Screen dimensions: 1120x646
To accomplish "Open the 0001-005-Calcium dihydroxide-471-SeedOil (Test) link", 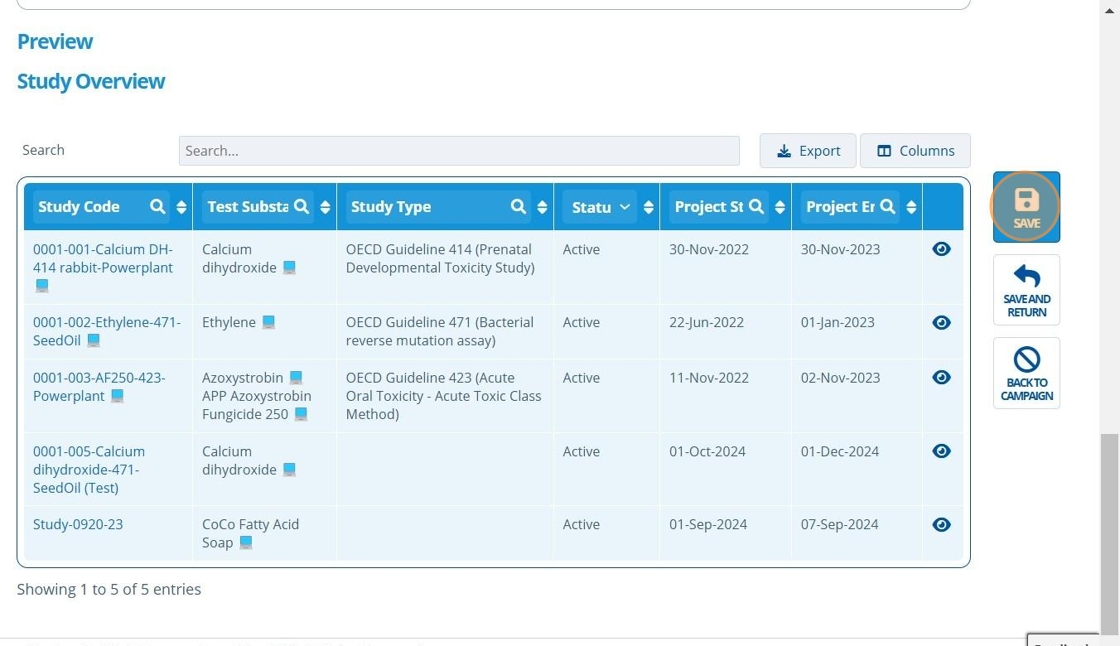I will [x=89, y=469].
